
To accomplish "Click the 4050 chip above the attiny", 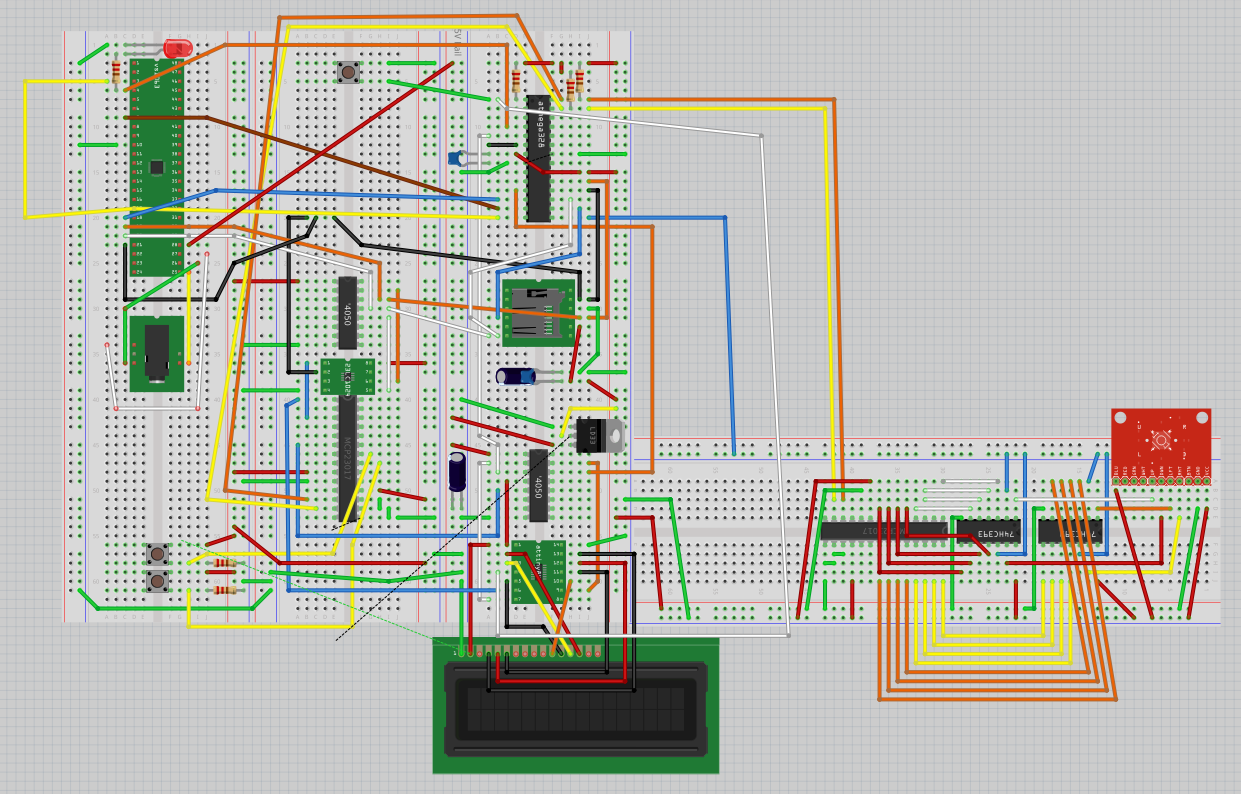I will pos(538,486).
